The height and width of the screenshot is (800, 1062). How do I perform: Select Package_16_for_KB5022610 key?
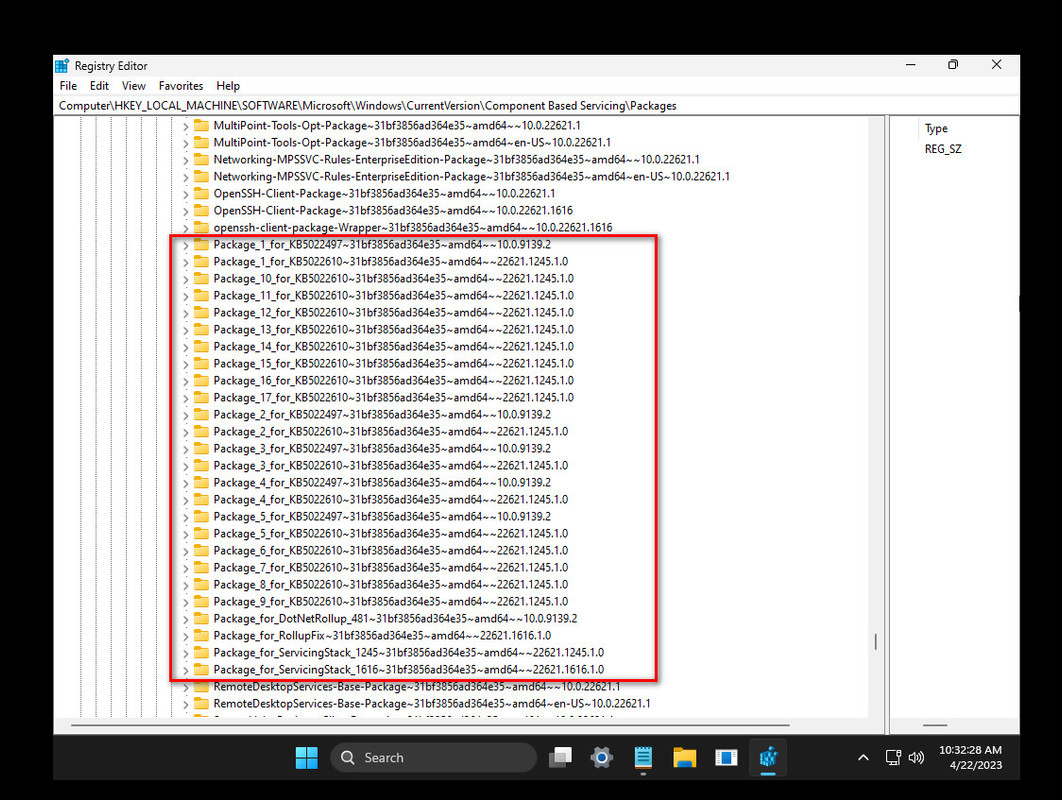(x=393, y=380)
